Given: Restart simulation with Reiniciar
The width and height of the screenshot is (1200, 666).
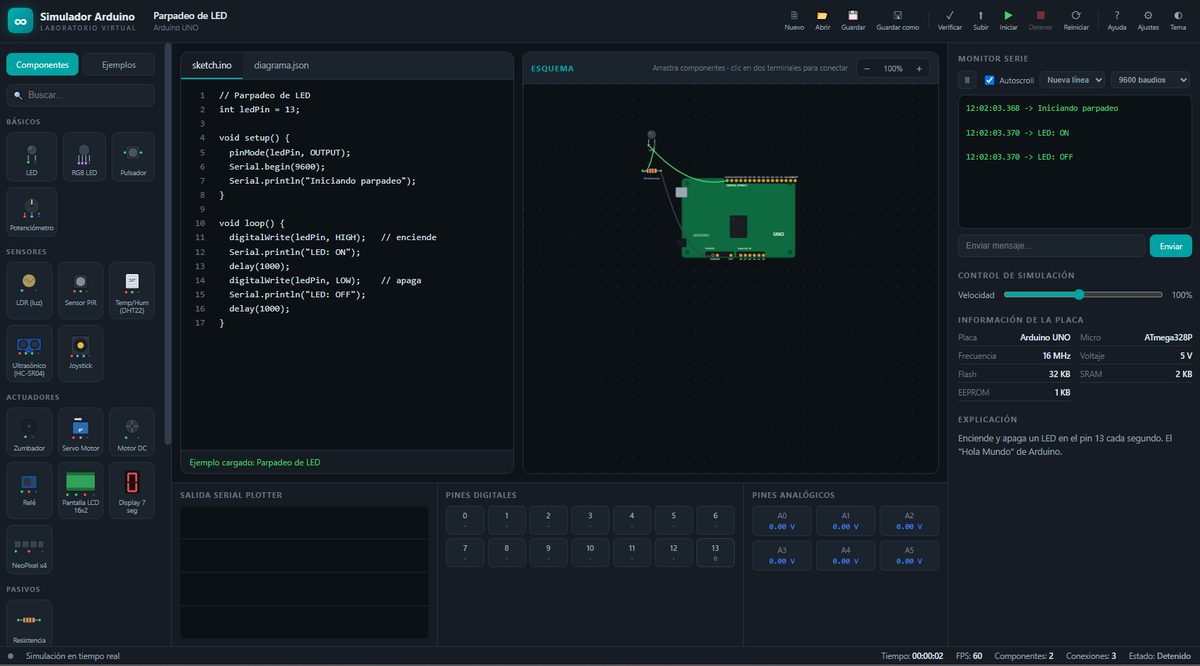Looking at the screenshot, I should click(1076, 20).
